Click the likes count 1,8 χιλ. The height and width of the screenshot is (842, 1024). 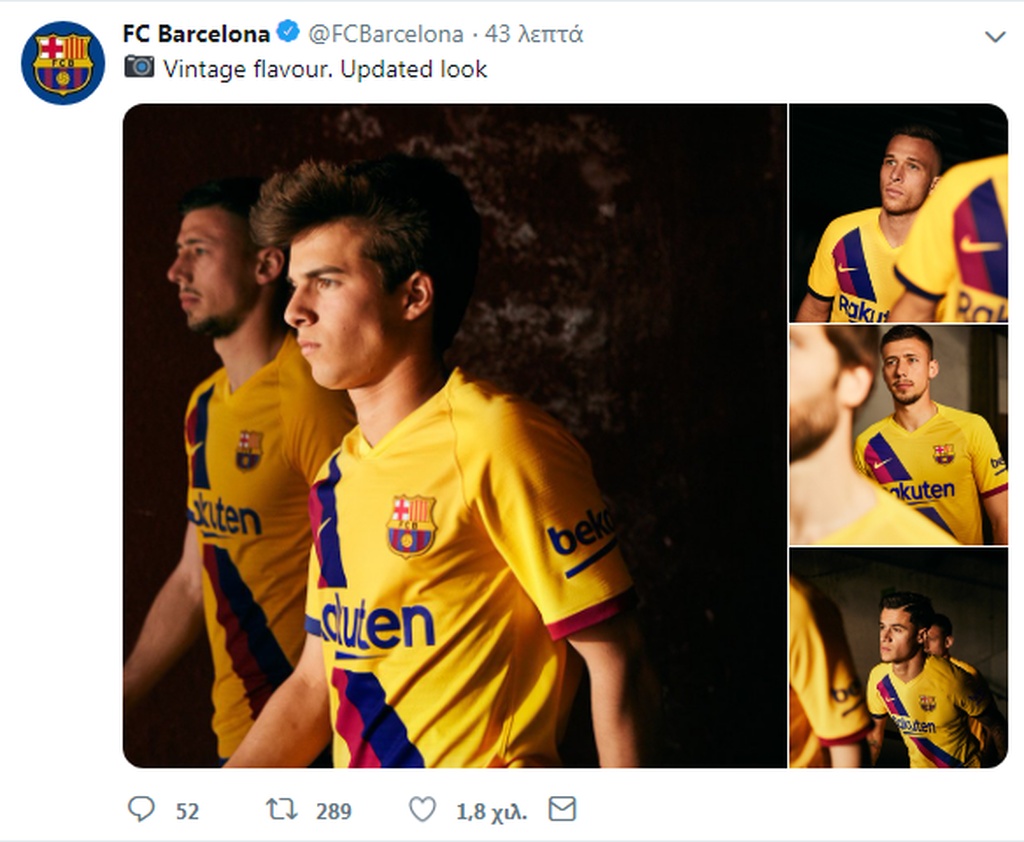tap(491, 811)
